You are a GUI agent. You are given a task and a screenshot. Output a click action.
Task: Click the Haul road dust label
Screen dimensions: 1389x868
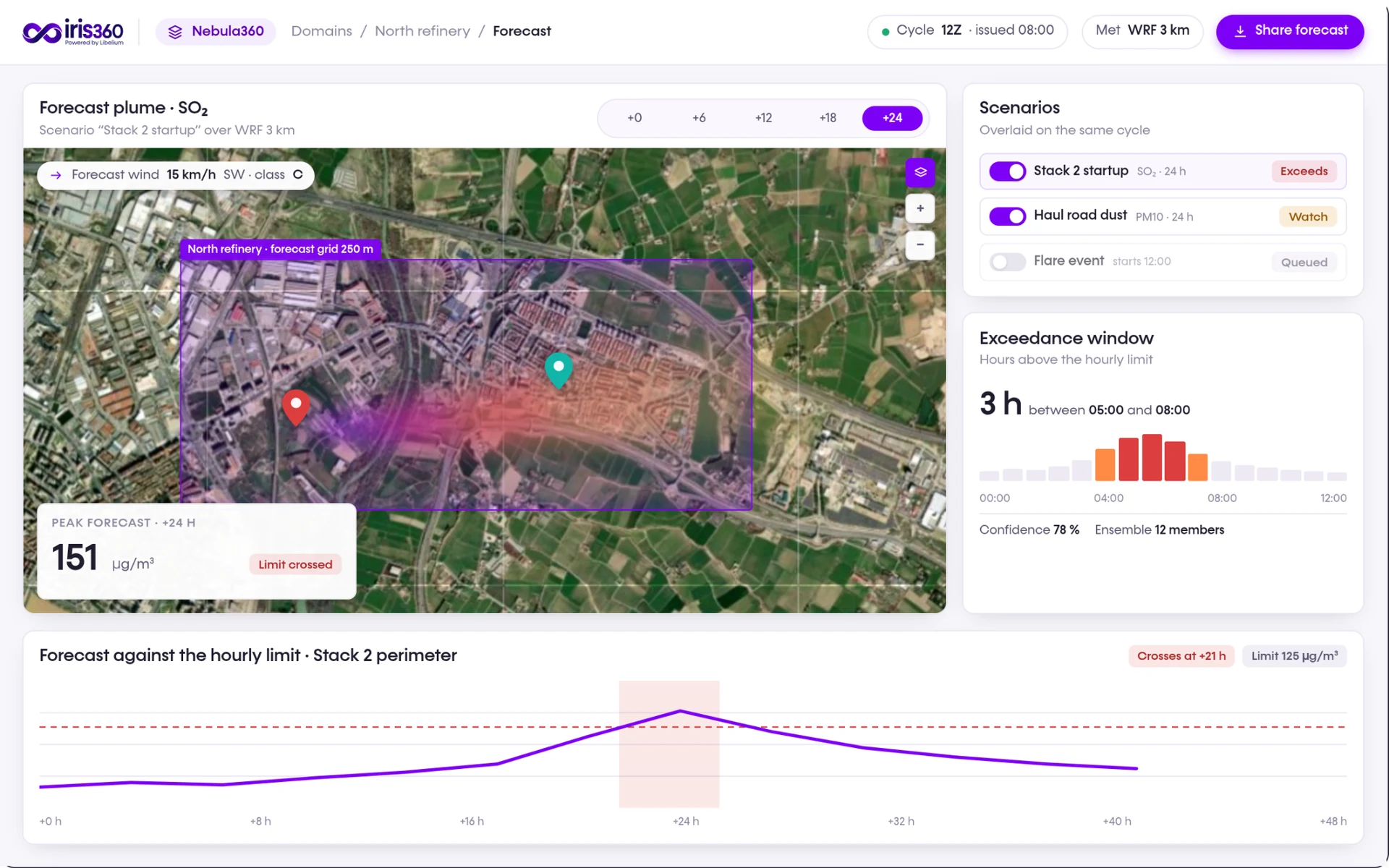tap(1080, 216)
